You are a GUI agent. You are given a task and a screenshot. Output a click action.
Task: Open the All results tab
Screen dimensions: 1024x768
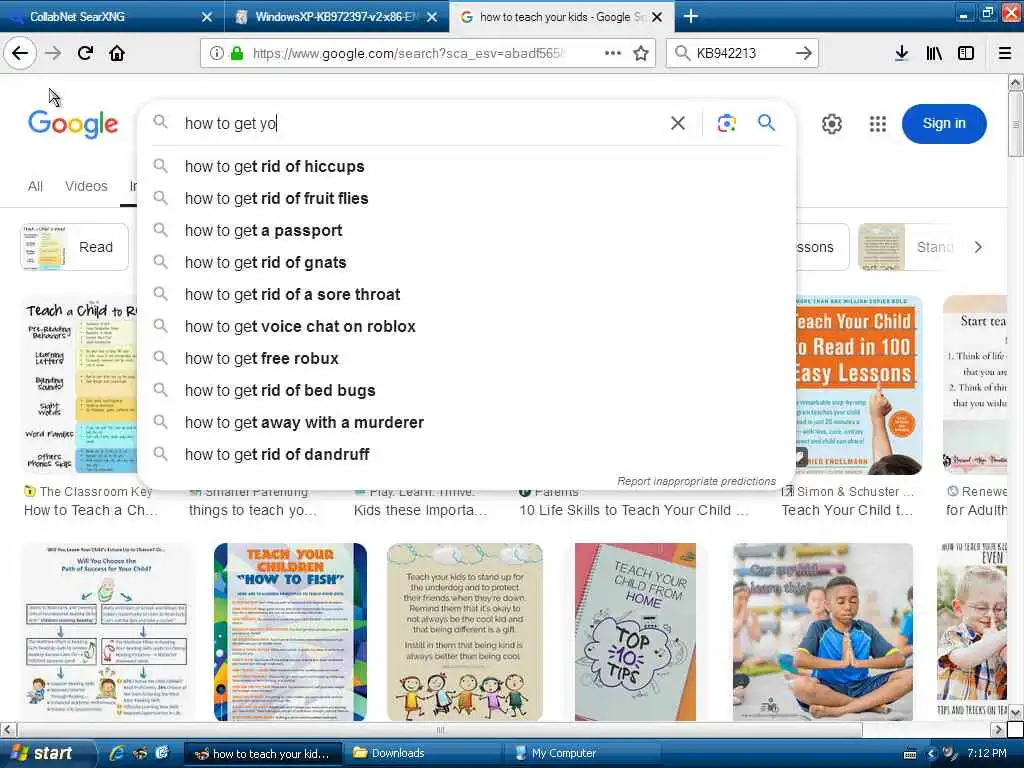pos(35,186)
